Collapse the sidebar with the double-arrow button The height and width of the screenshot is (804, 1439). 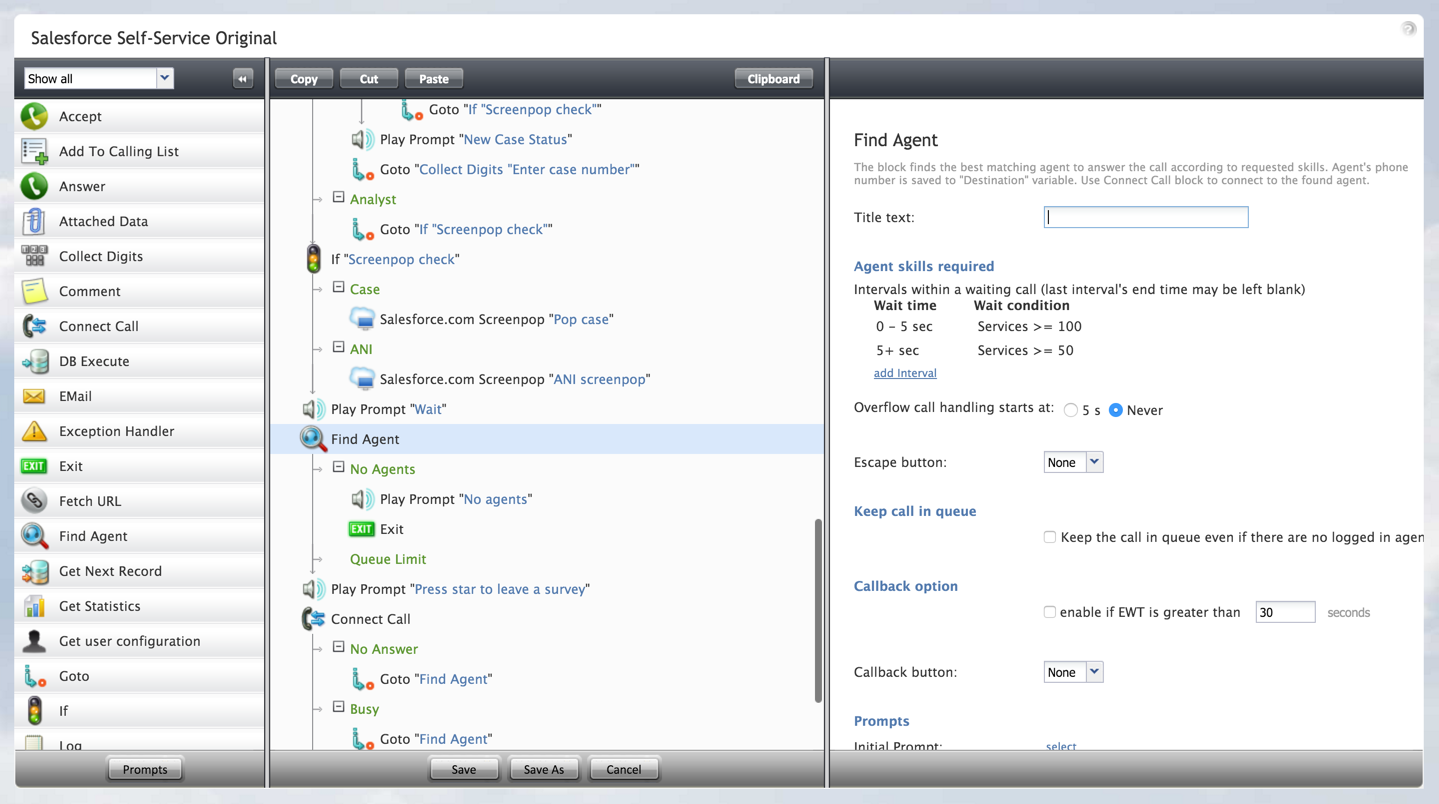tap(243, 78)
